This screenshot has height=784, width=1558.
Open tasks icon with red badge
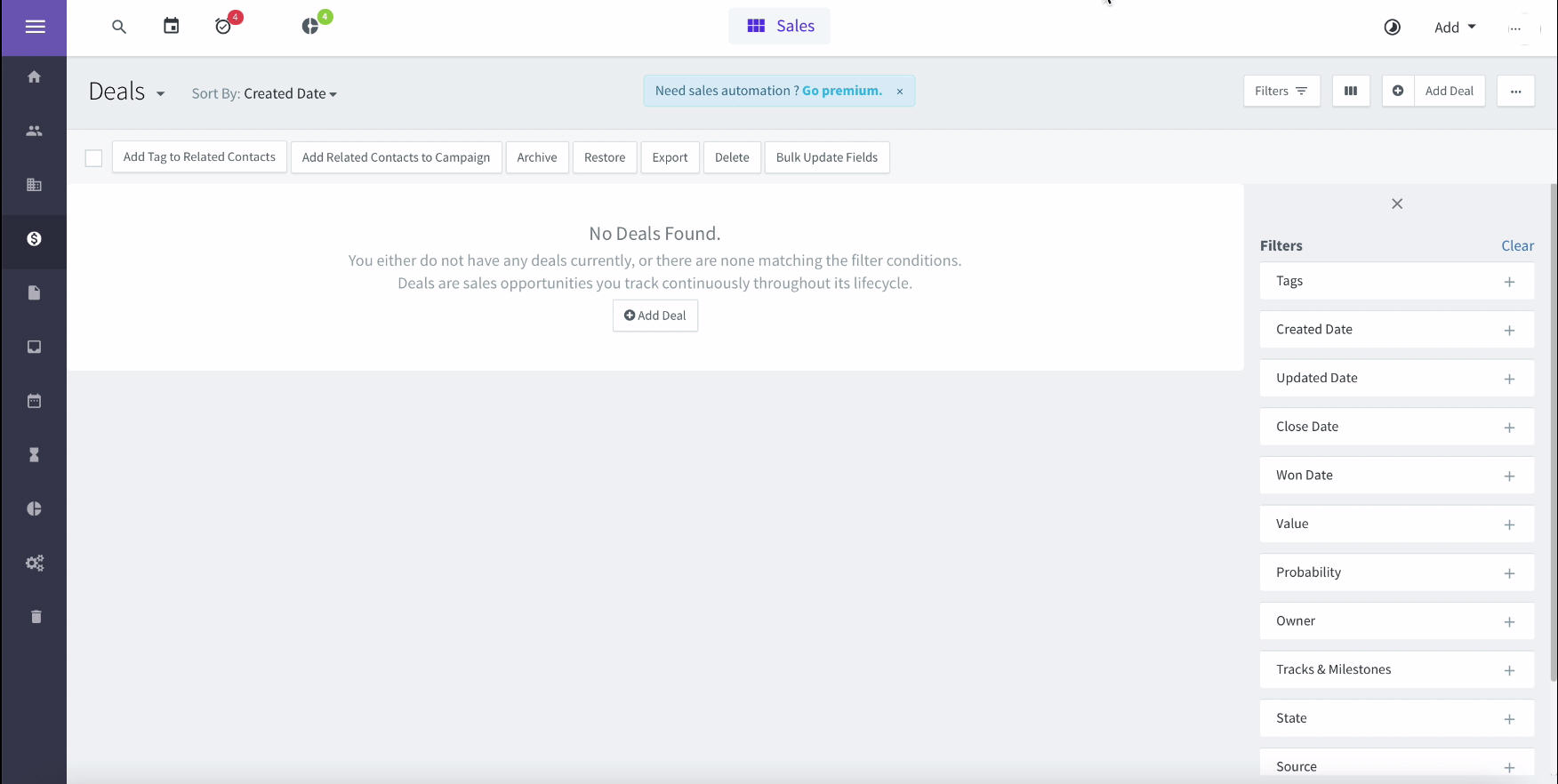(224, 26)
